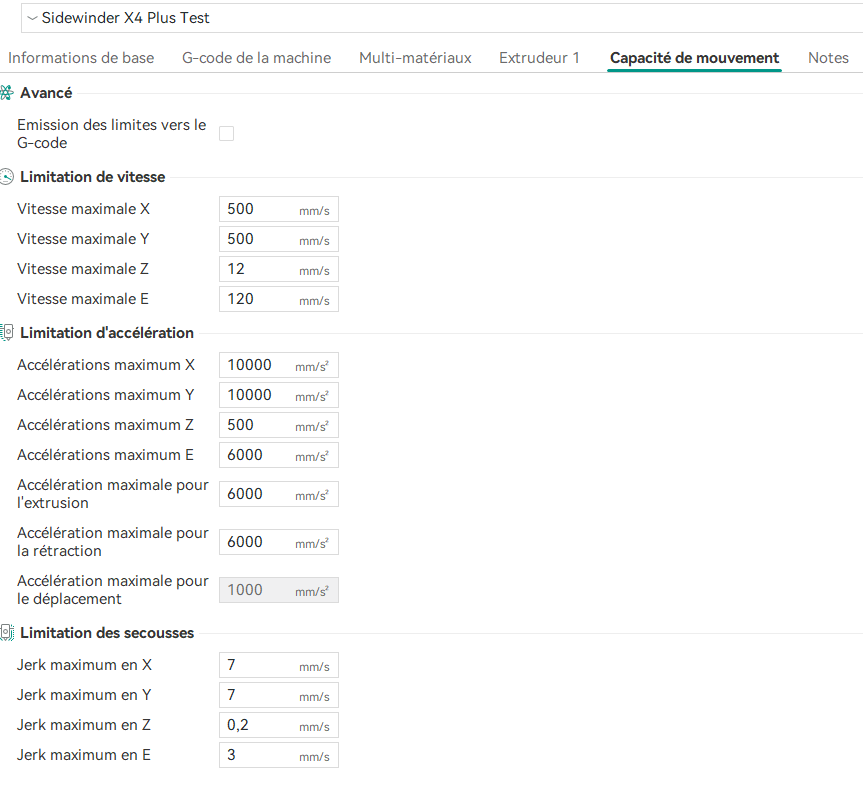Click the maximum retraction acceleration field
Image resolution: width=863 pixels, height=797 pixels.
(x=278, y=542)
